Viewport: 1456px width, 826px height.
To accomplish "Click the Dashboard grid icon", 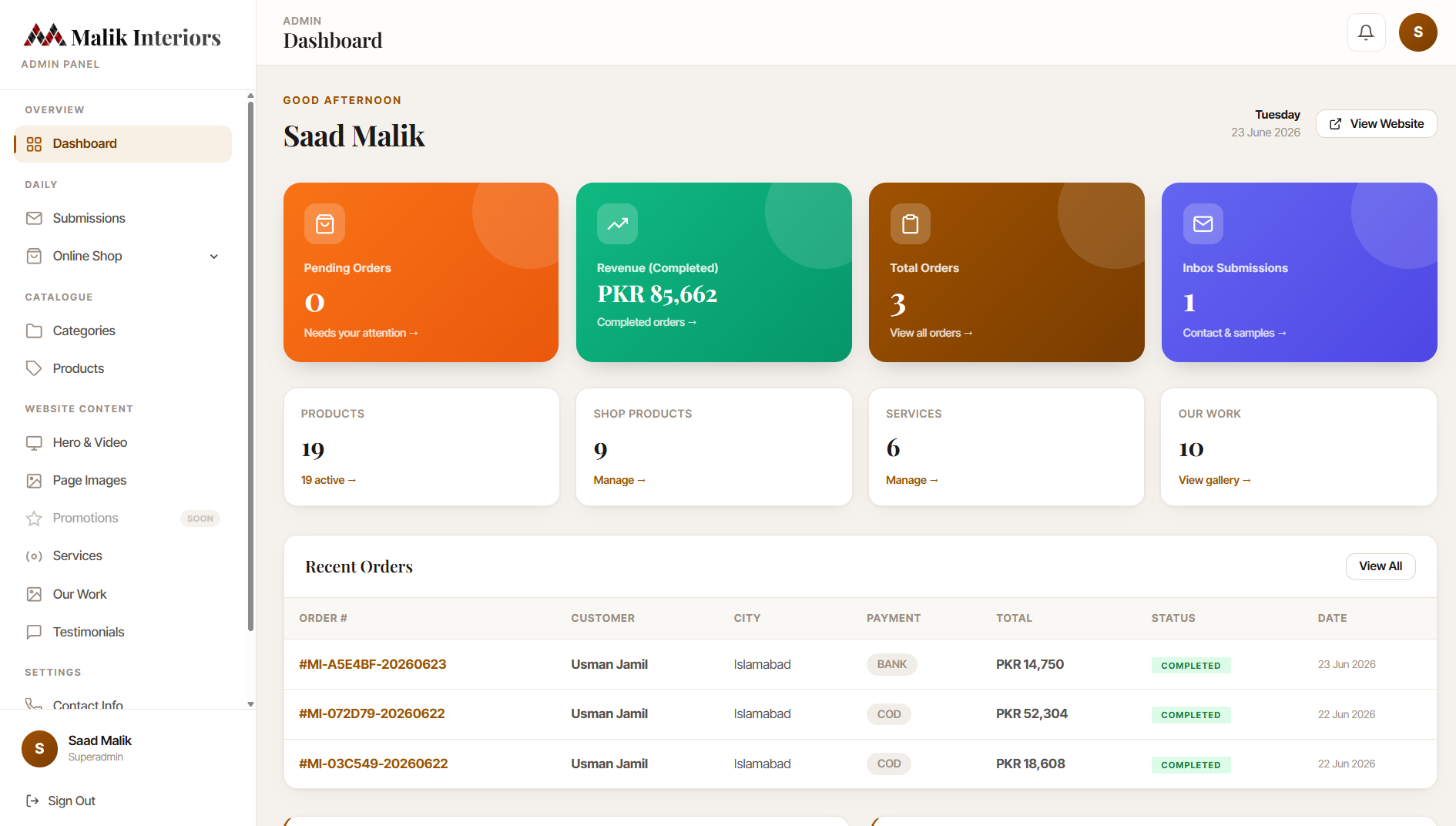I will click(x=34, y=144).
